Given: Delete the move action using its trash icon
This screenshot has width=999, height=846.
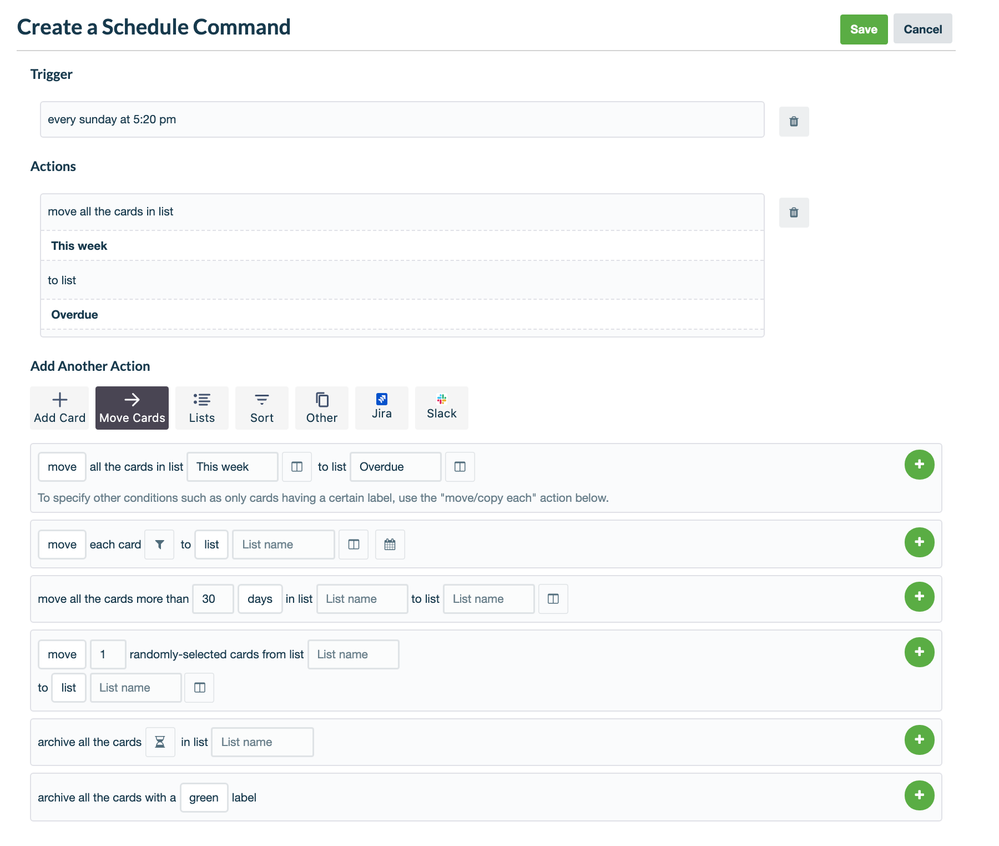Looking at the screenshot, I should [794, 212].
